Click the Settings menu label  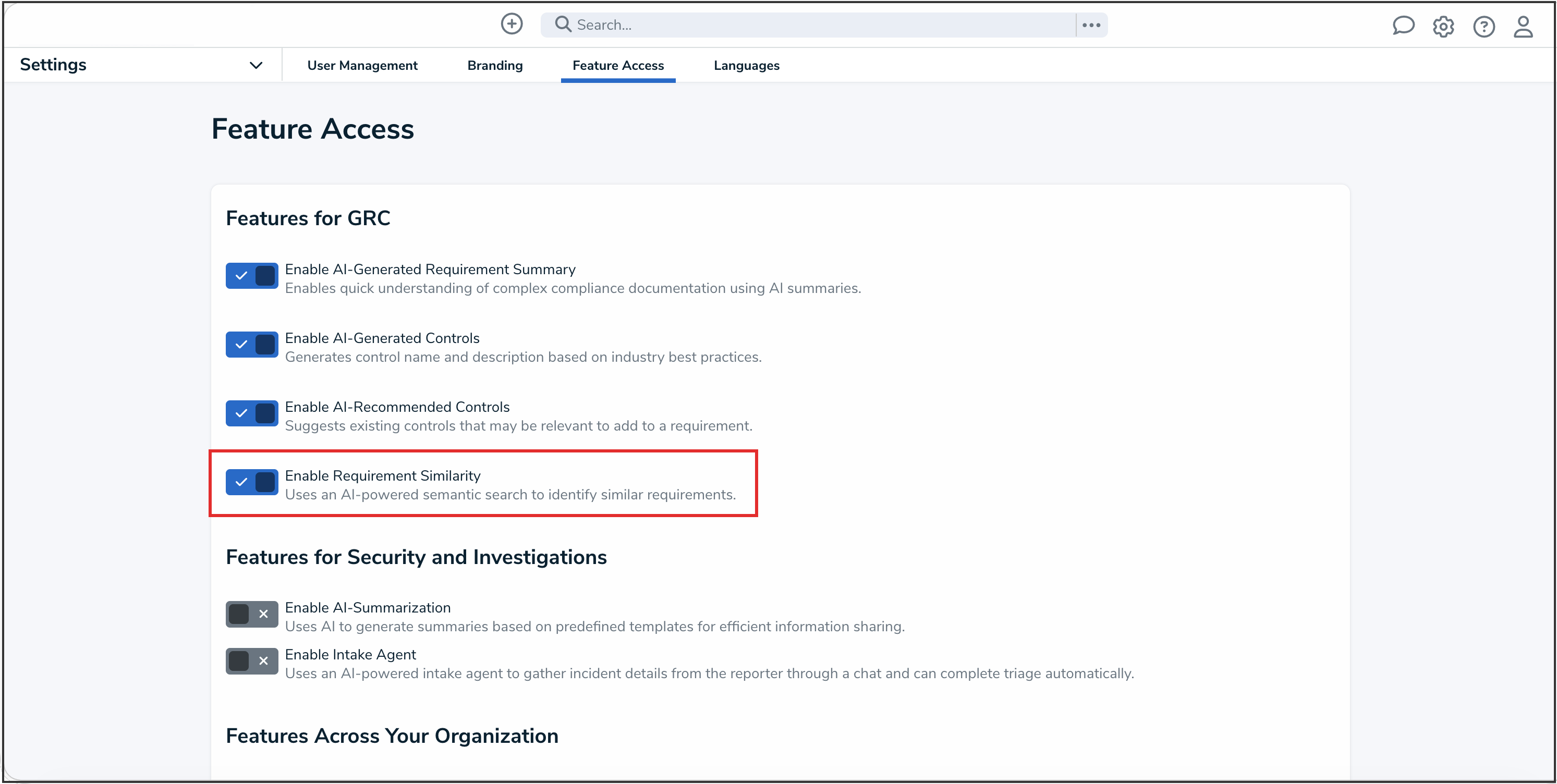53,65
